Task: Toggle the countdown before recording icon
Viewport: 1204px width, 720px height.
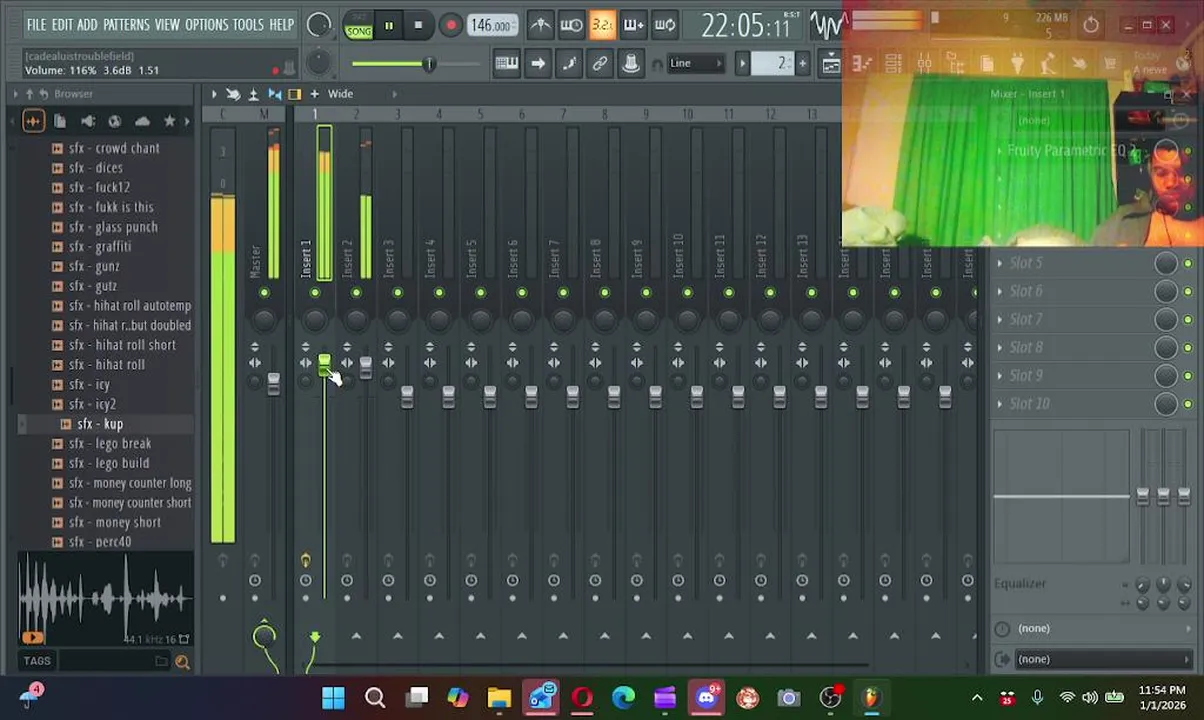Action: click(602, 25)
